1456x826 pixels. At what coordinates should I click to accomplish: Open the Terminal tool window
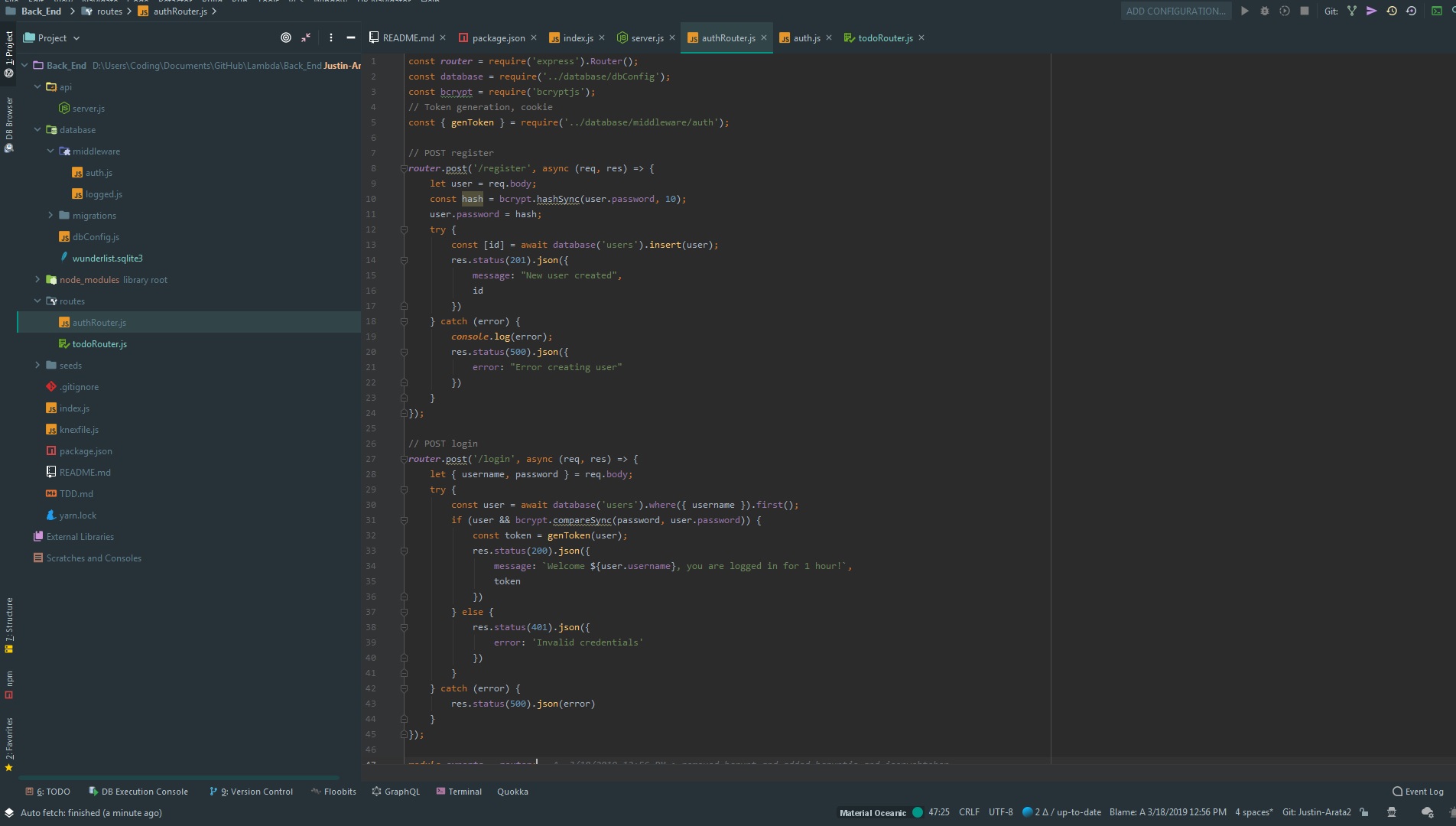tap(459, 792)
